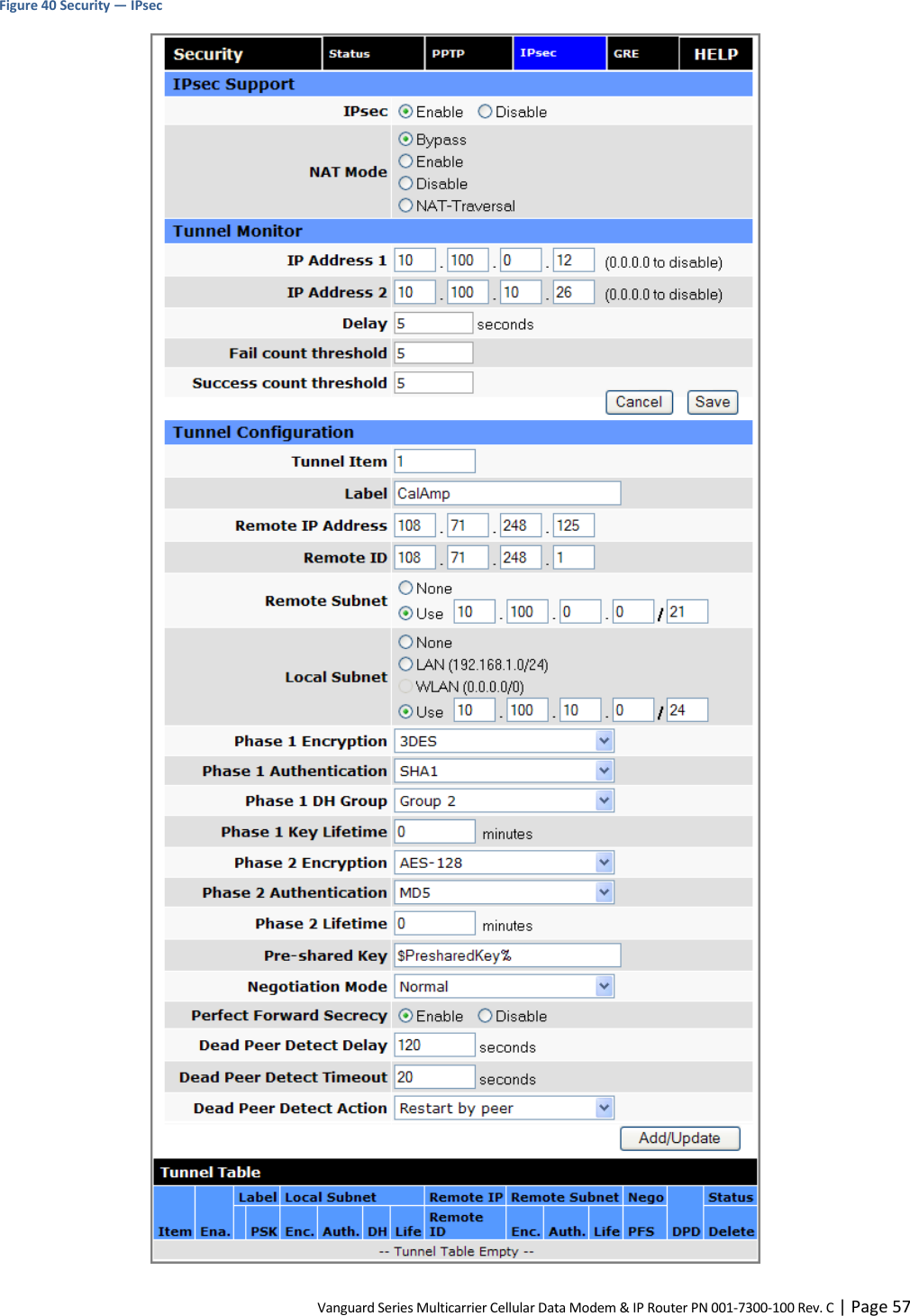The width and height of the screenshot is (910, 1316).
Task: Click the Tunnel Item field
Action: (434, 462)
